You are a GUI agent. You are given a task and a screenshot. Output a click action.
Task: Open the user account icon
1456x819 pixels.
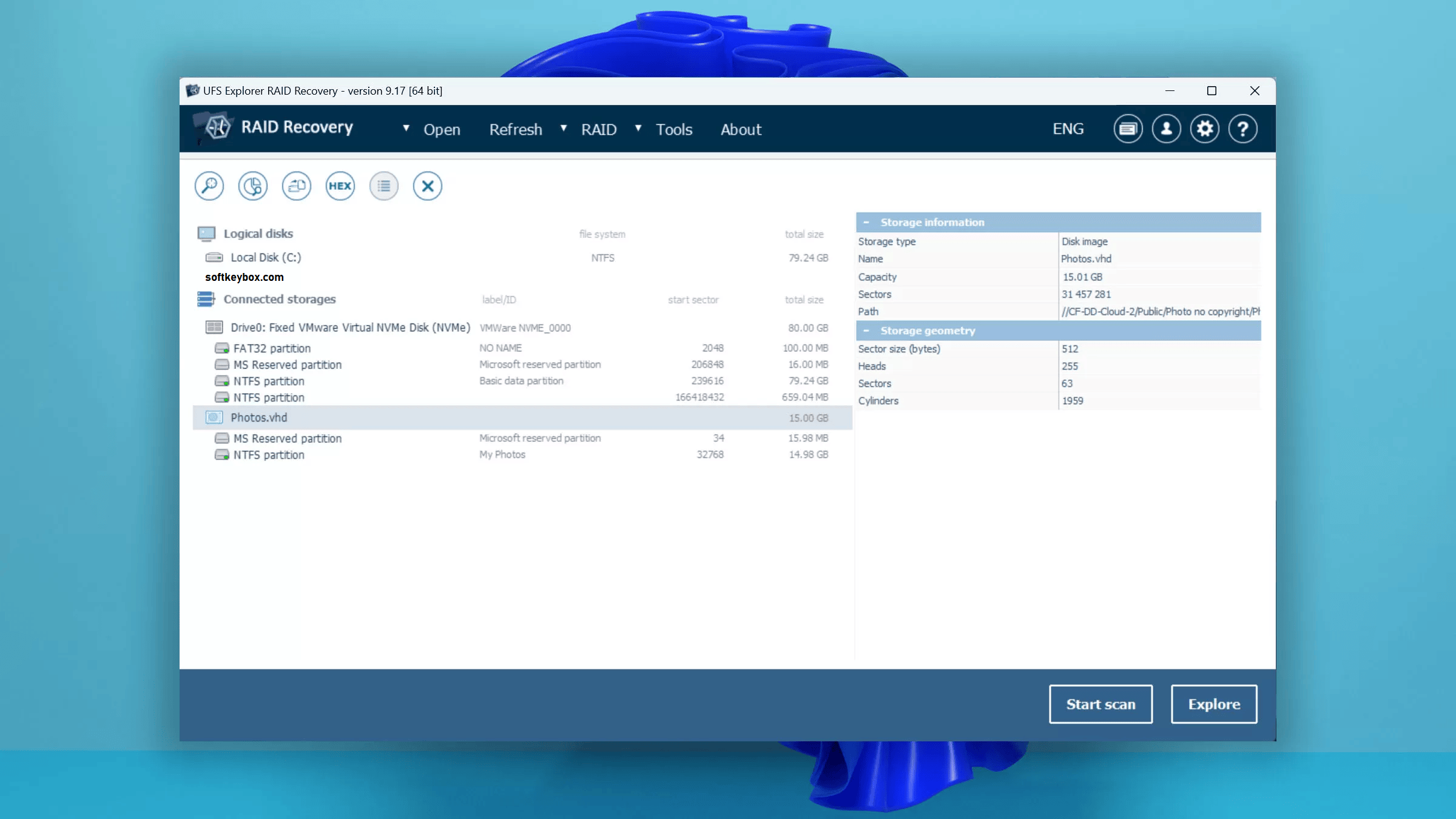(x=1166, y=128)
